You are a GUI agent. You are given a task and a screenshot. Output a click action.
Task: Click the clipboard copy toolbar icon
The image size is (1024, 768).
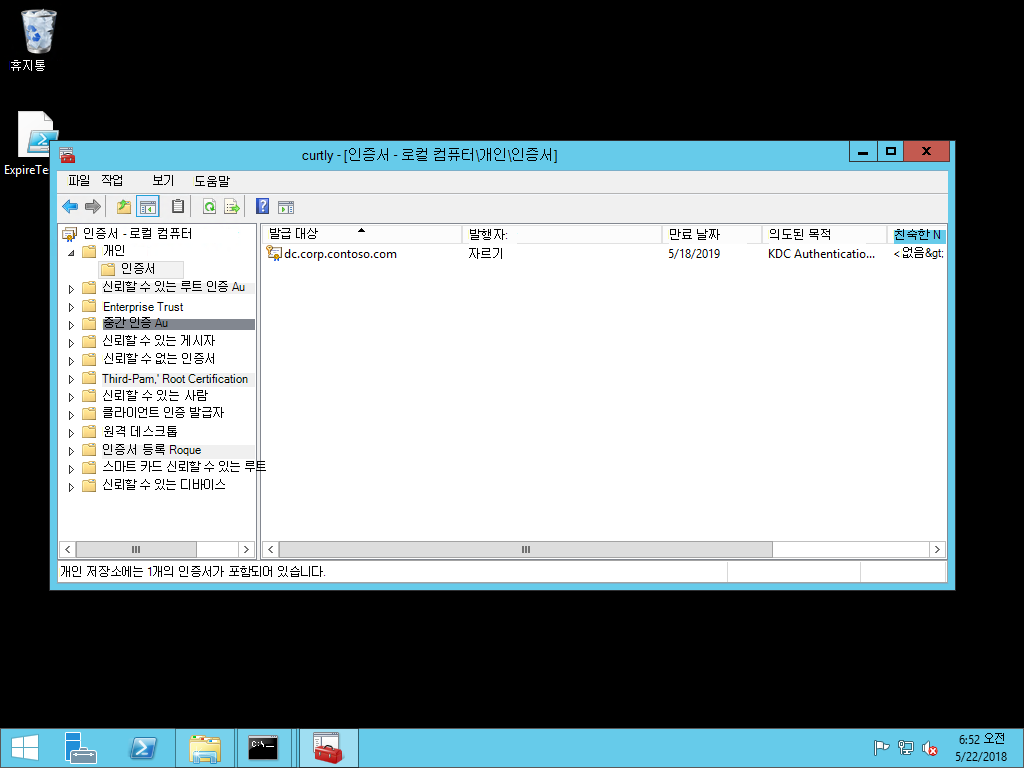pyautogui.click(x=178, y=206)
